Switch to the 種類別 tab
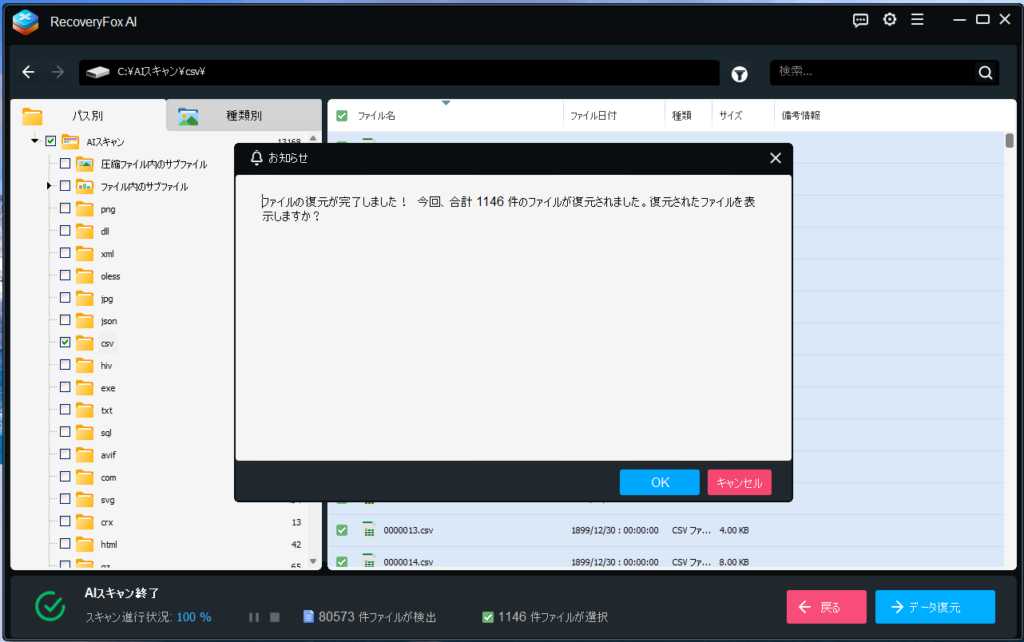Image resolution: width=1024 pixels, height=642 pixels. click(243, 115)
